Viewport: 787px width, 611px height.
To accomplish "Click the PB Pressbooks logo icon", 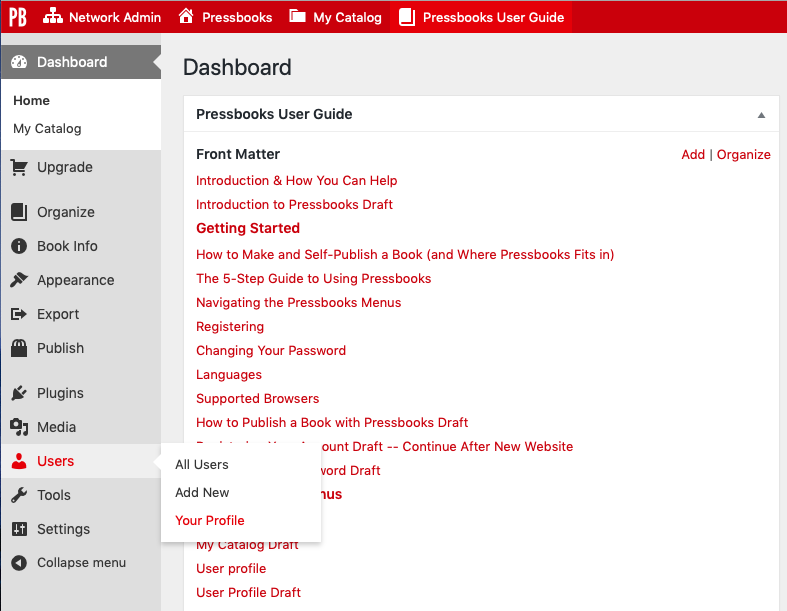I will (18, 17).
